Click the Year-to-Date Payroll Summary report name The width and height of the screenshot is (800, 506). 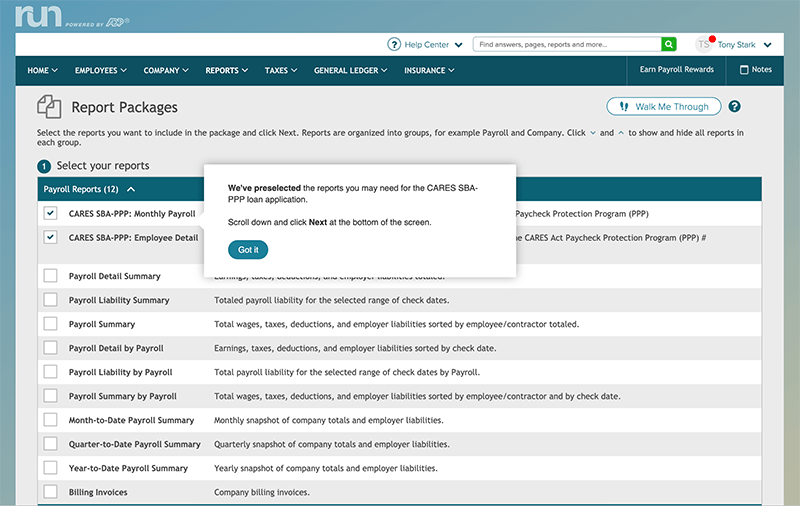pyautogui.click(x=128, y=468)
